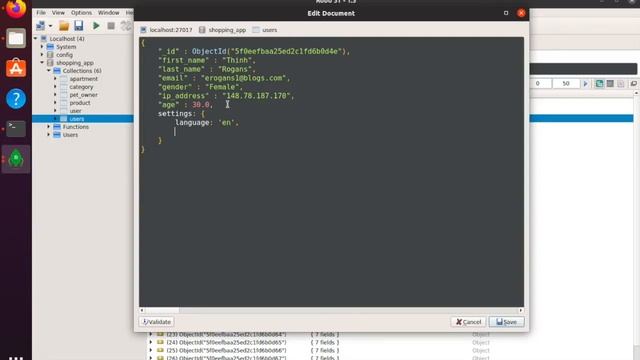This screenshot has width=640, height=360.
Task: Open the connect button's dropdown arrow
Action: pyautogui.click(x=51, y=26)
